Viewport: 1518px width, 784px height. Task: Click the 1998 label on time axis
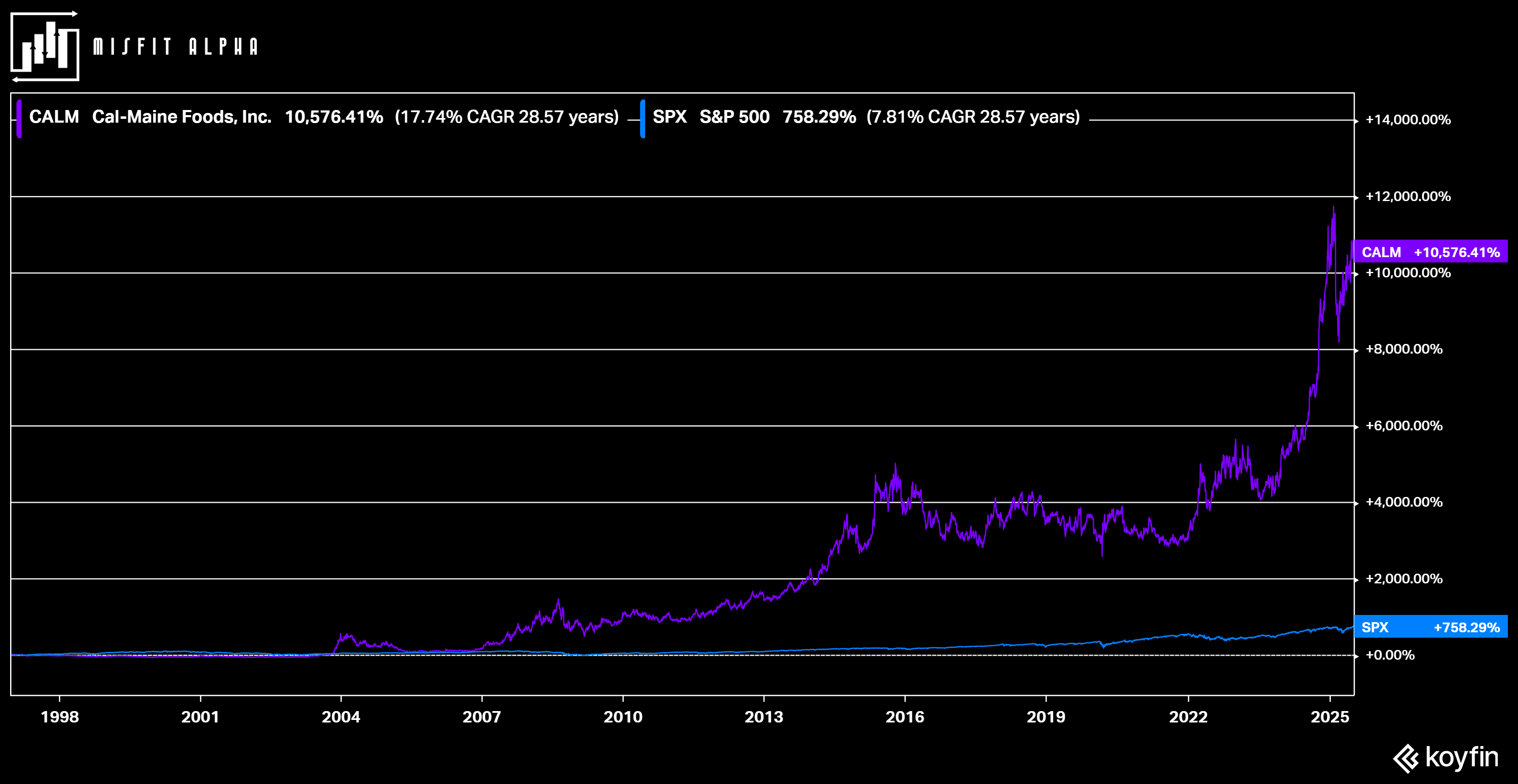pyautogui.click(x=59, y=717)
